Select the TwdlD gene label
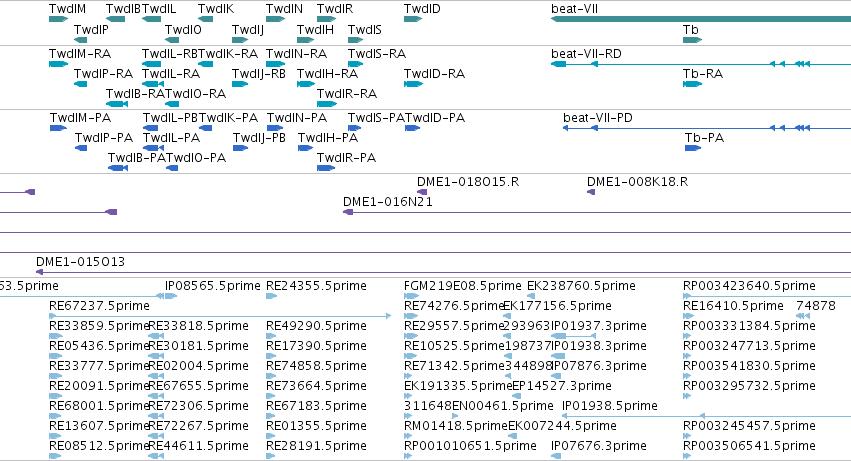Screen dimensions: 851x461 (x=422, y=9)
